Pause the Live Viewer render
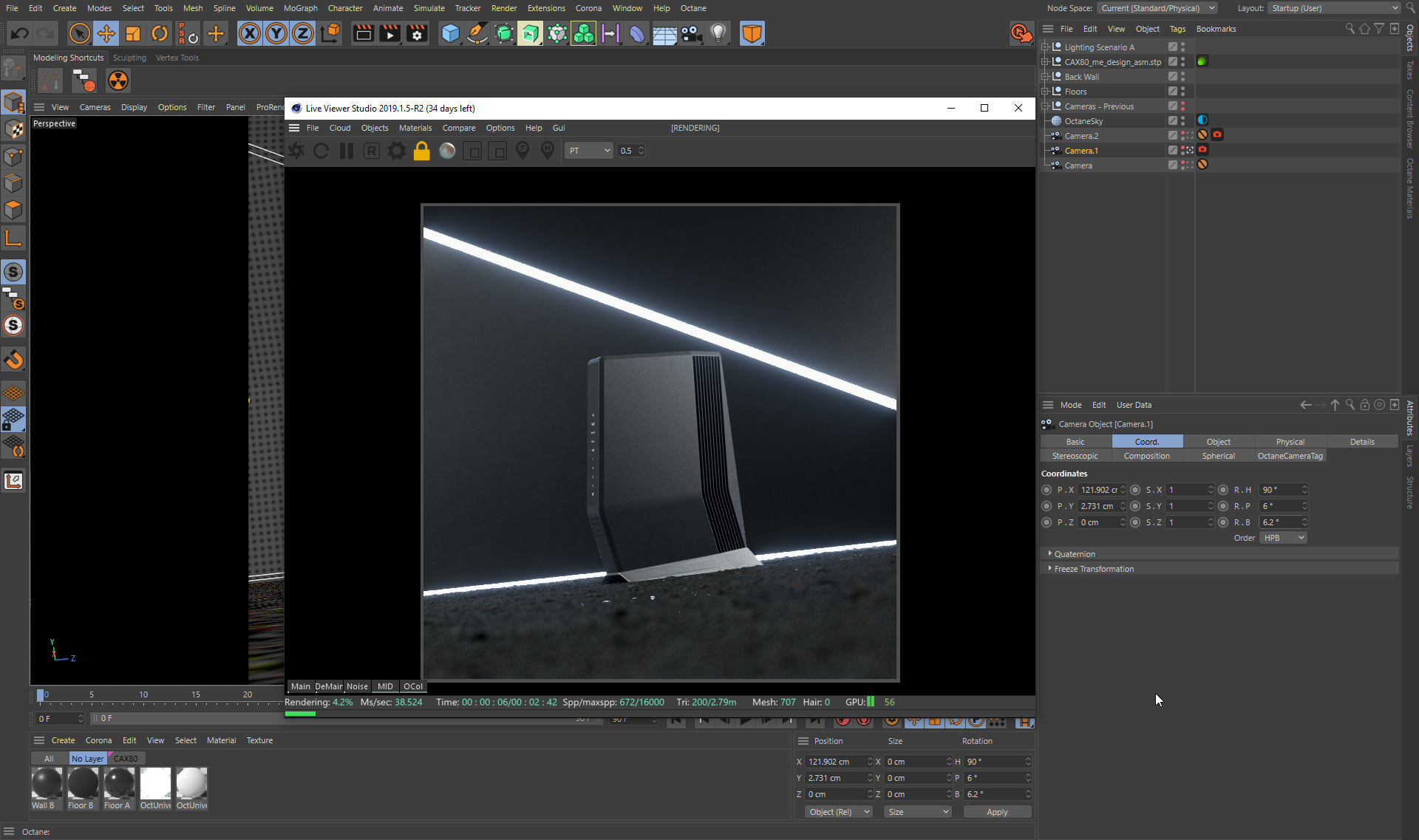 tap(347, 151)
